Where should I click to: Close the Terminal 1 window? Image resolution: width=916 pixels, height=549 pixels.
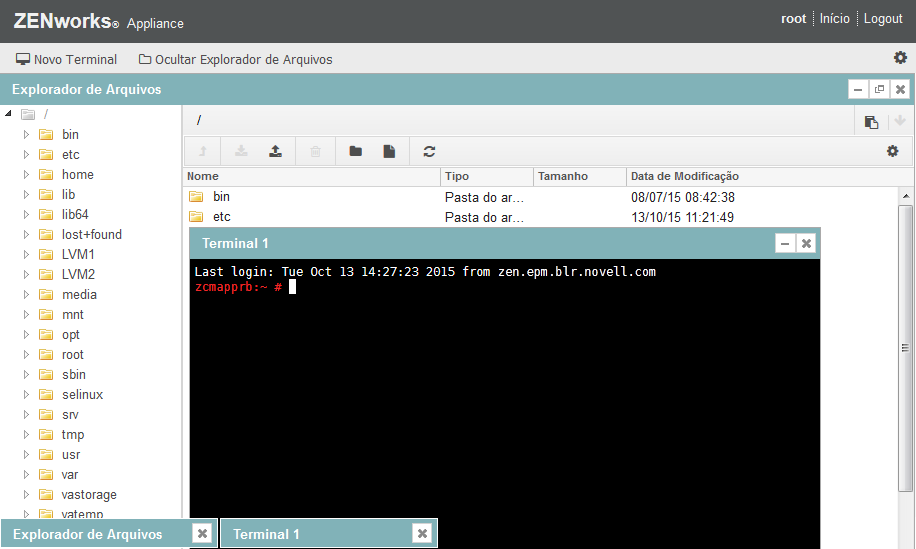[x=806, y=244]
